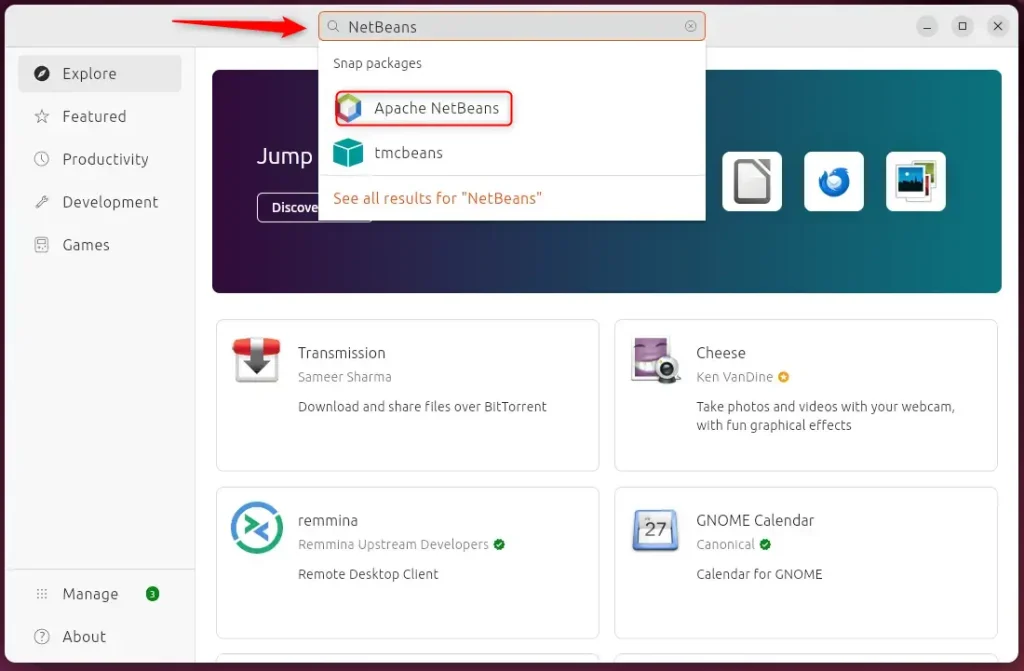This screenshot has width=1024, height=671.
Task: Open the GNOME Calendar app card
Action: point(806,563)
